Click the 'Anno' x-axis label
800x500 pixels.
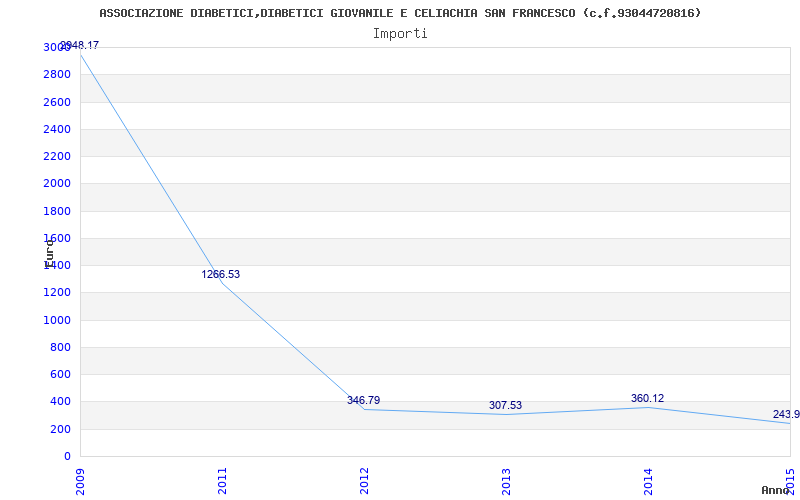(x=775, y=490)
